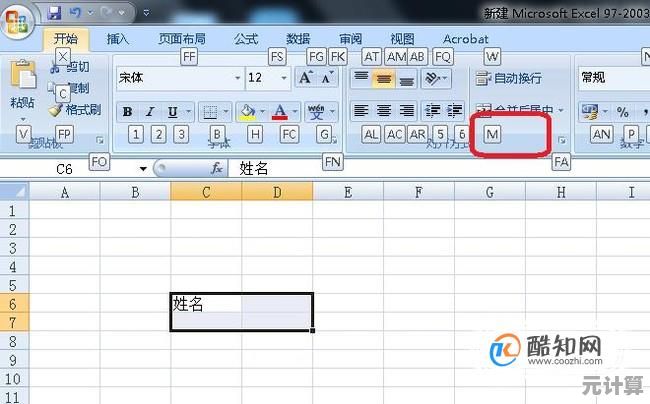Select bottom vertical alignment
The height and width of the screenshot is (404, 650).
(x=407, y=77)
